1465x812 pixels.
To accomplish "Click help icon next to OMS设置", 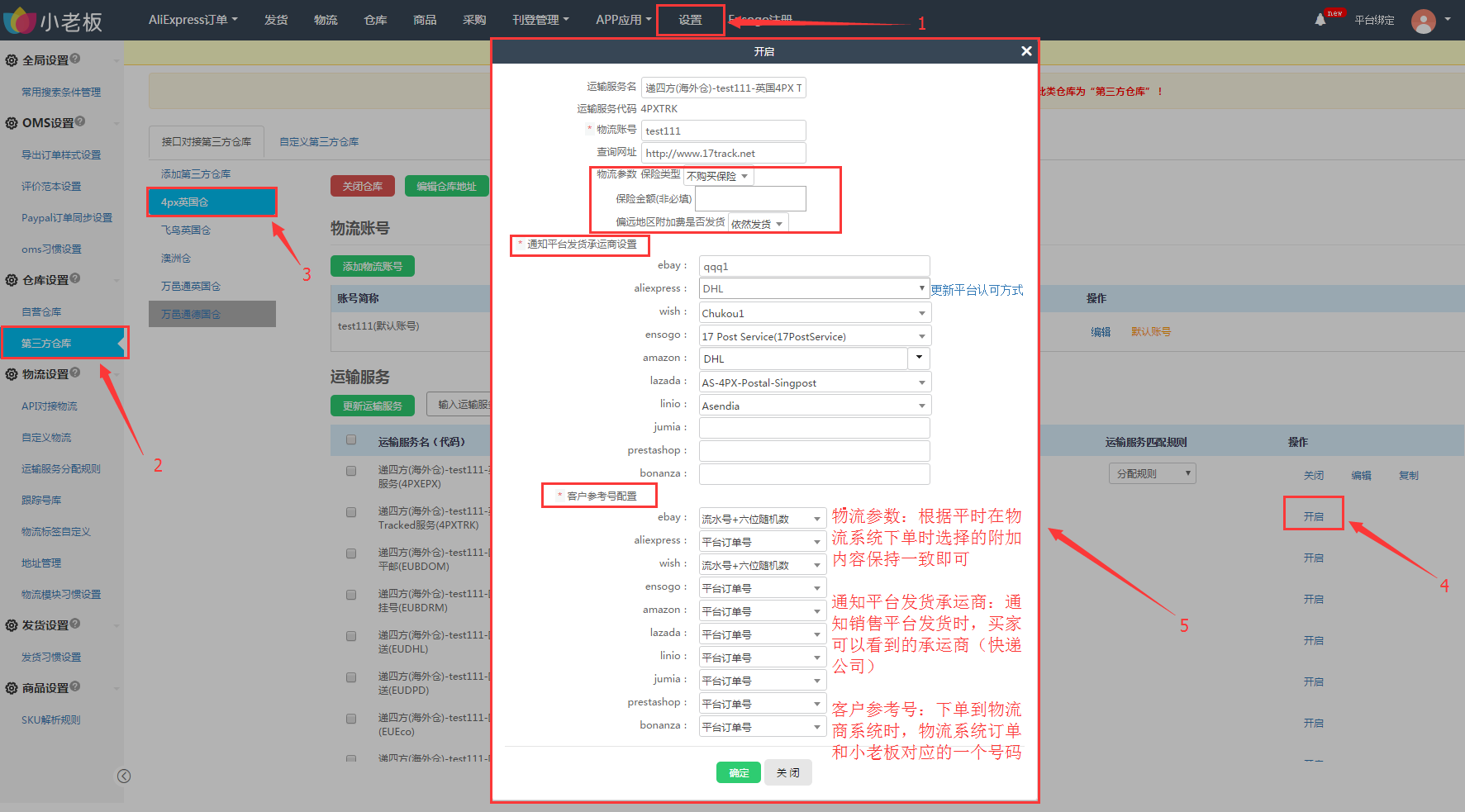I will coord(80,121).
